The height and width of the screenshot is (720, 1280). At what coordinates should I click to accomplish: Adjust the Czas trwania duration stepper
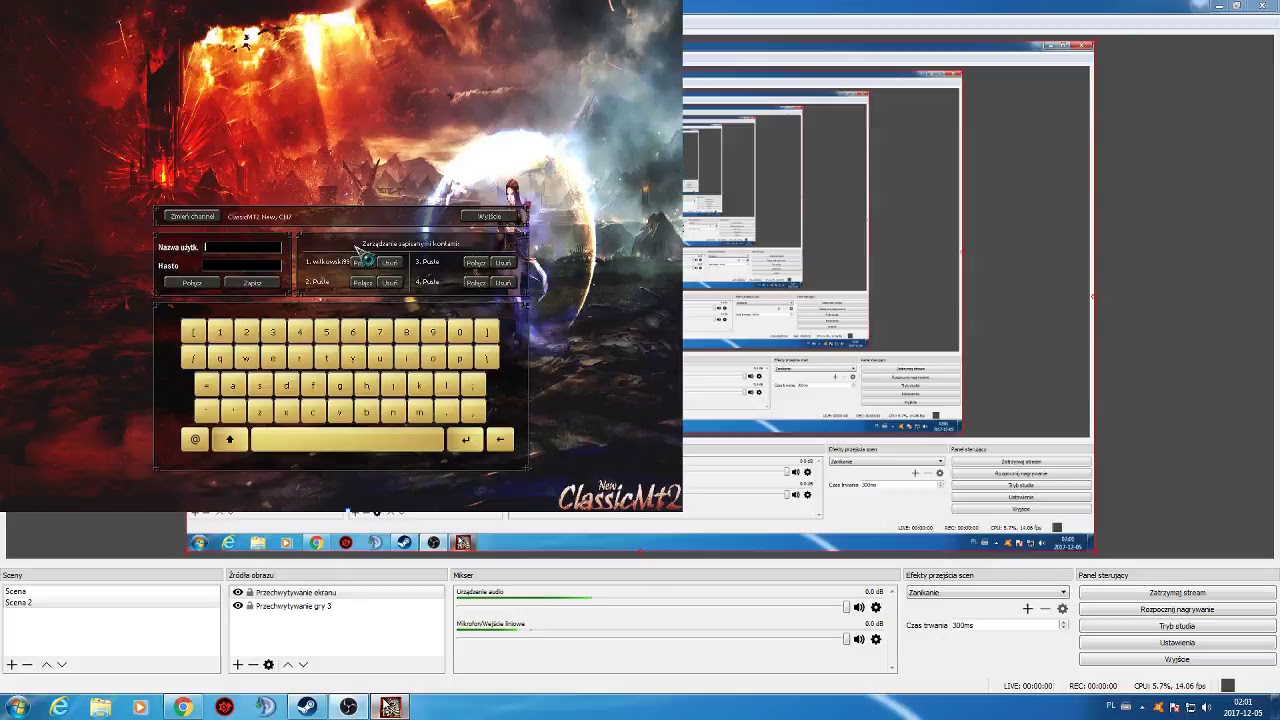point(1063,625)
